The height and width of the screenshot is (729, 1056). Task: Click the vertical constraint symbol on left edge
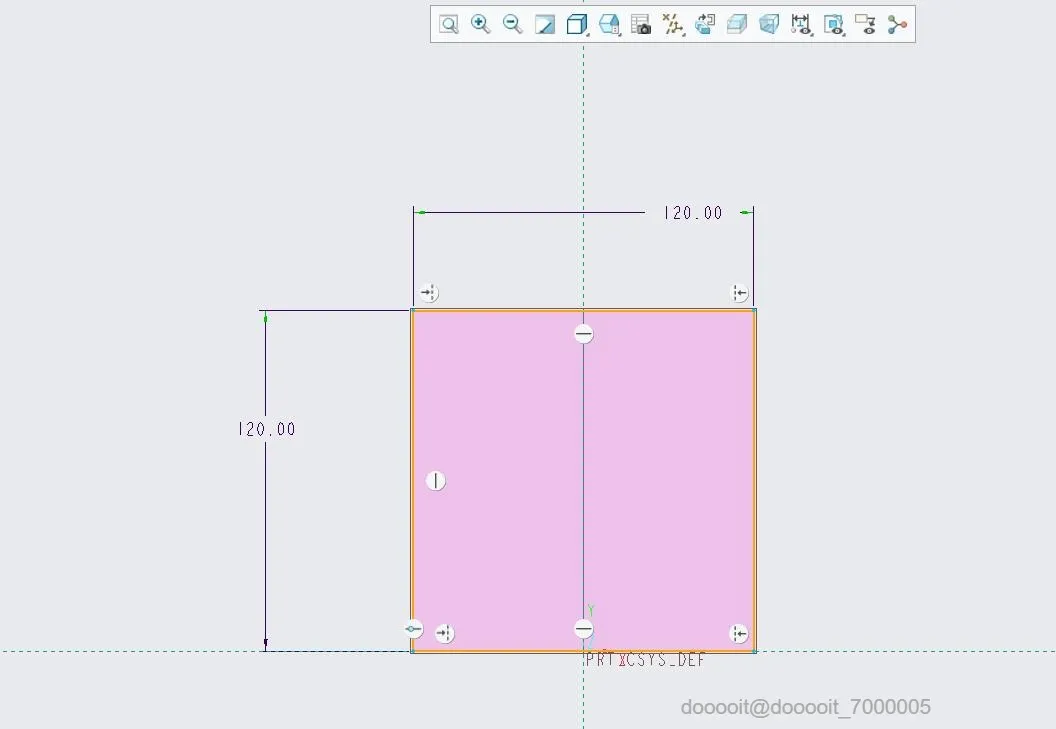(x=436, y=480)
